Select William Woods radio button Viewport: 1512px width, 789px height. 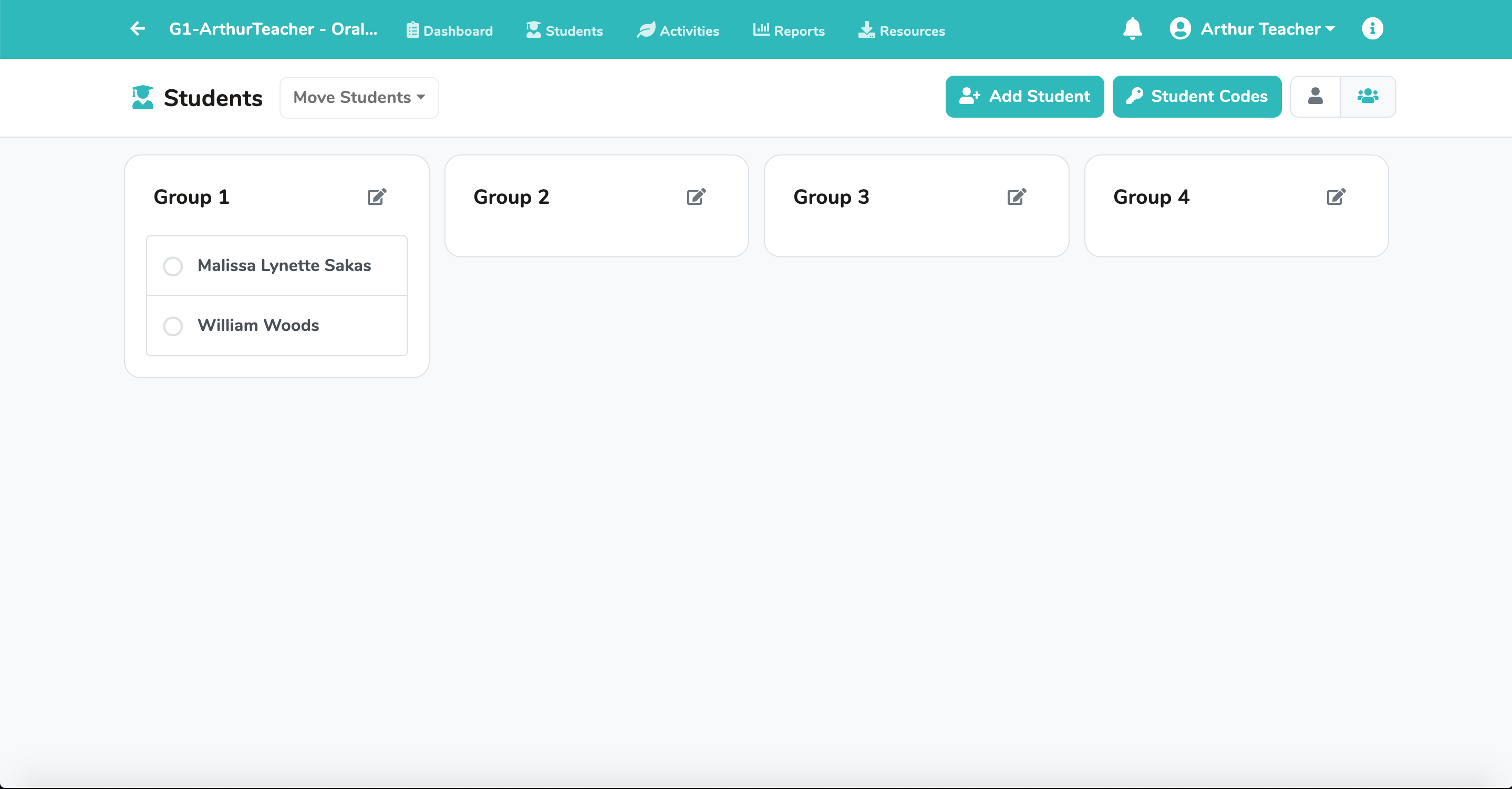[x=172, y=326]
